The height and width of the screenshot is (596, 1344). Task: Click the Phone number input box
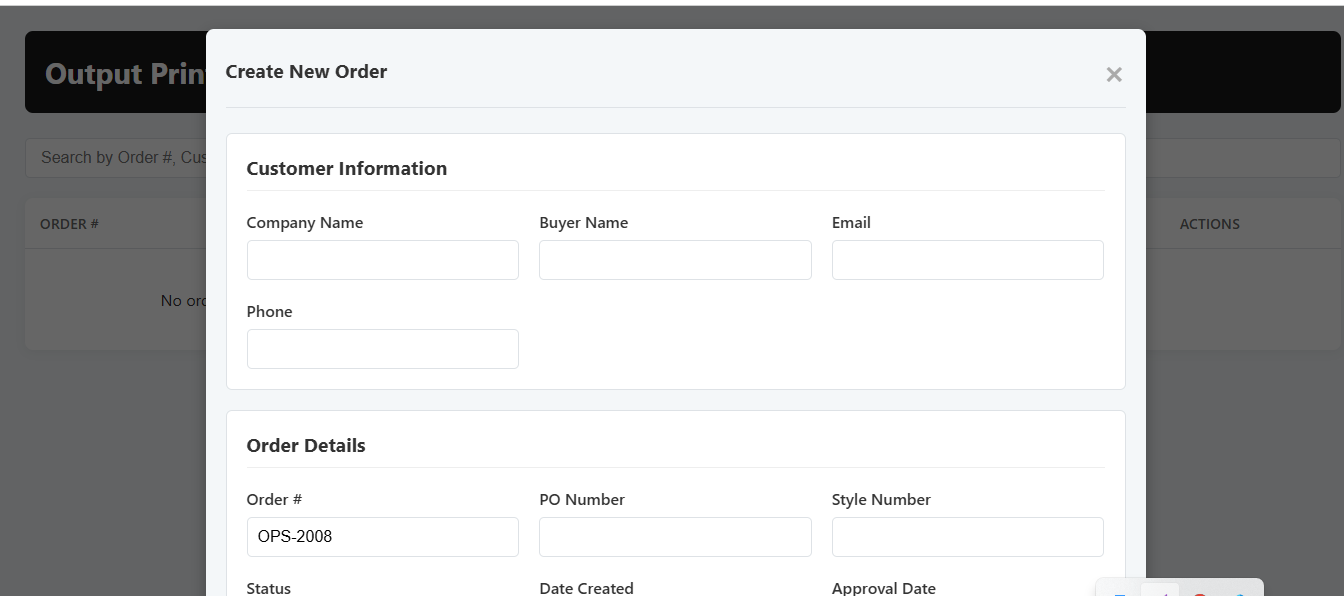click(382, 349)
